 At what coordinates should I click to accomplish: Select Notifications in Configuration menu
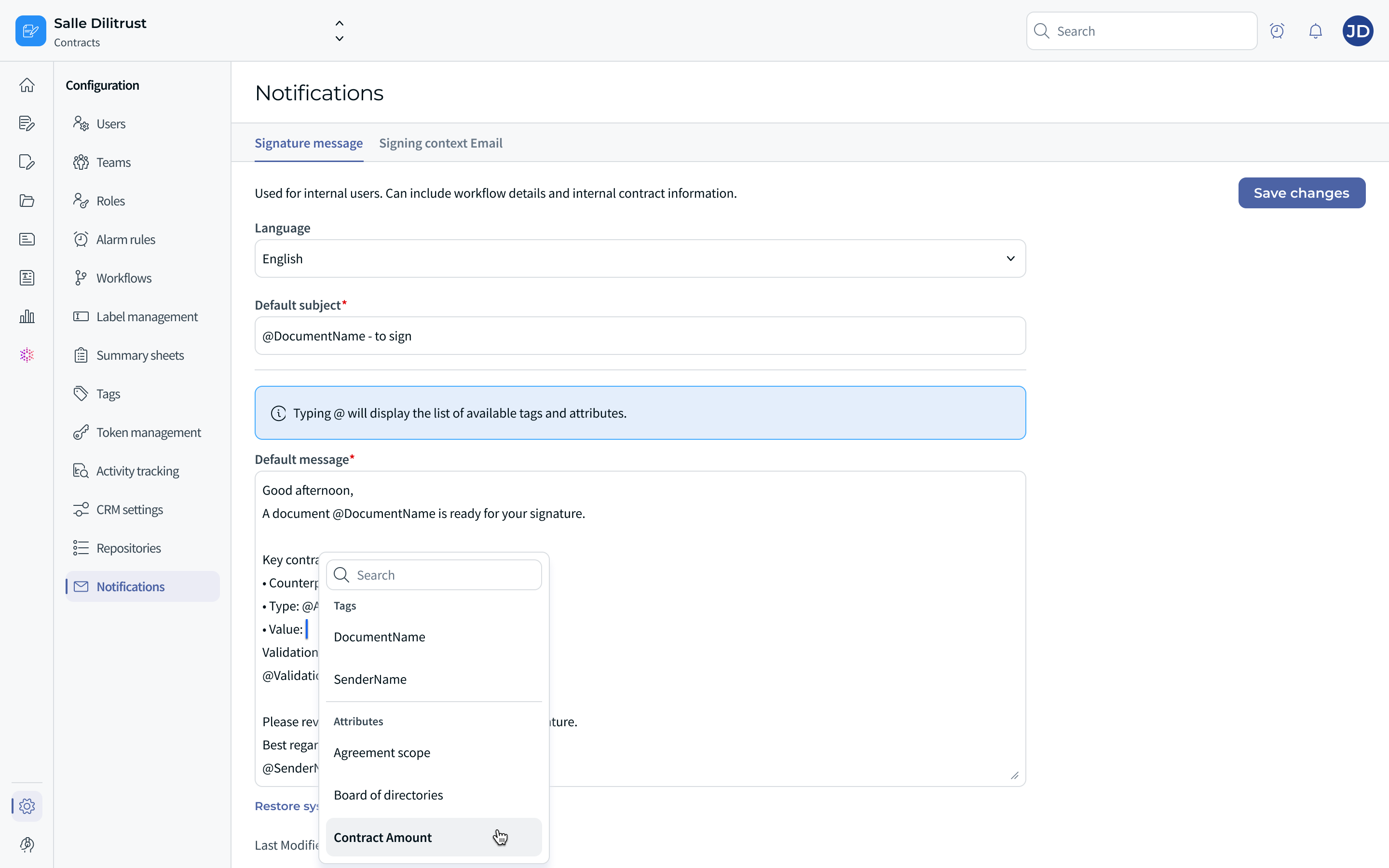(x=142, y=586)
